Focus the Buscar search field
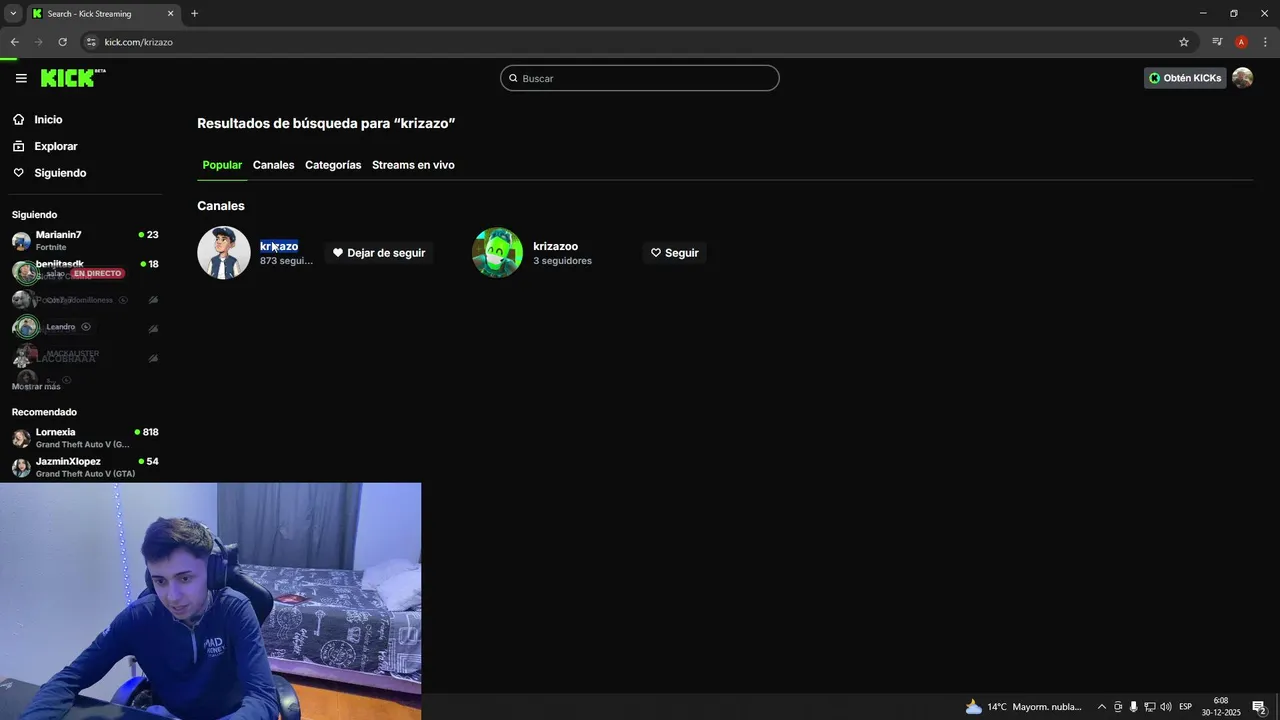This screenshot has height=720, width=1280. point(640,78)
